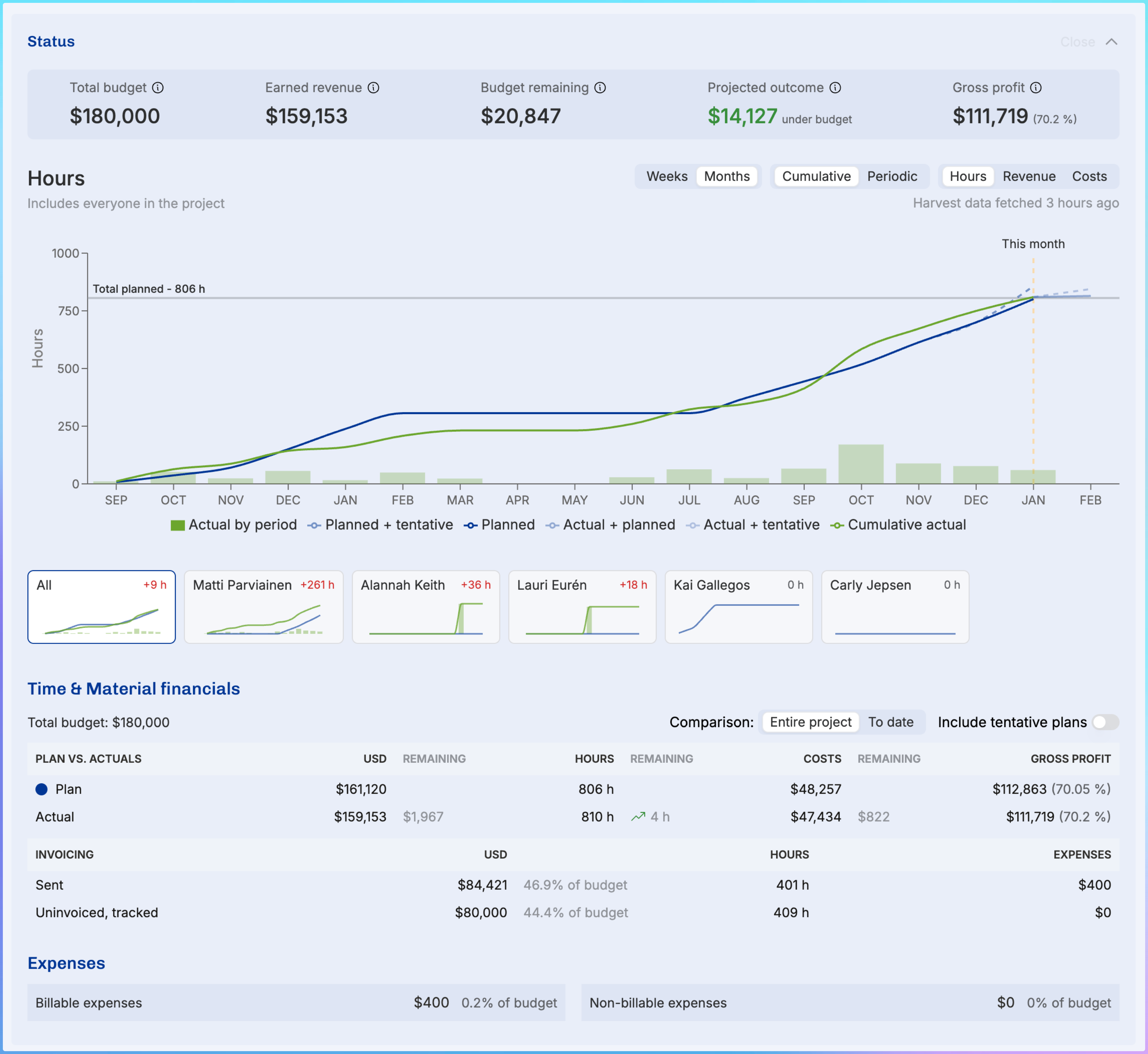Show the Costs chart view
1148x1054 pixels.
(x=1089, y=176)
